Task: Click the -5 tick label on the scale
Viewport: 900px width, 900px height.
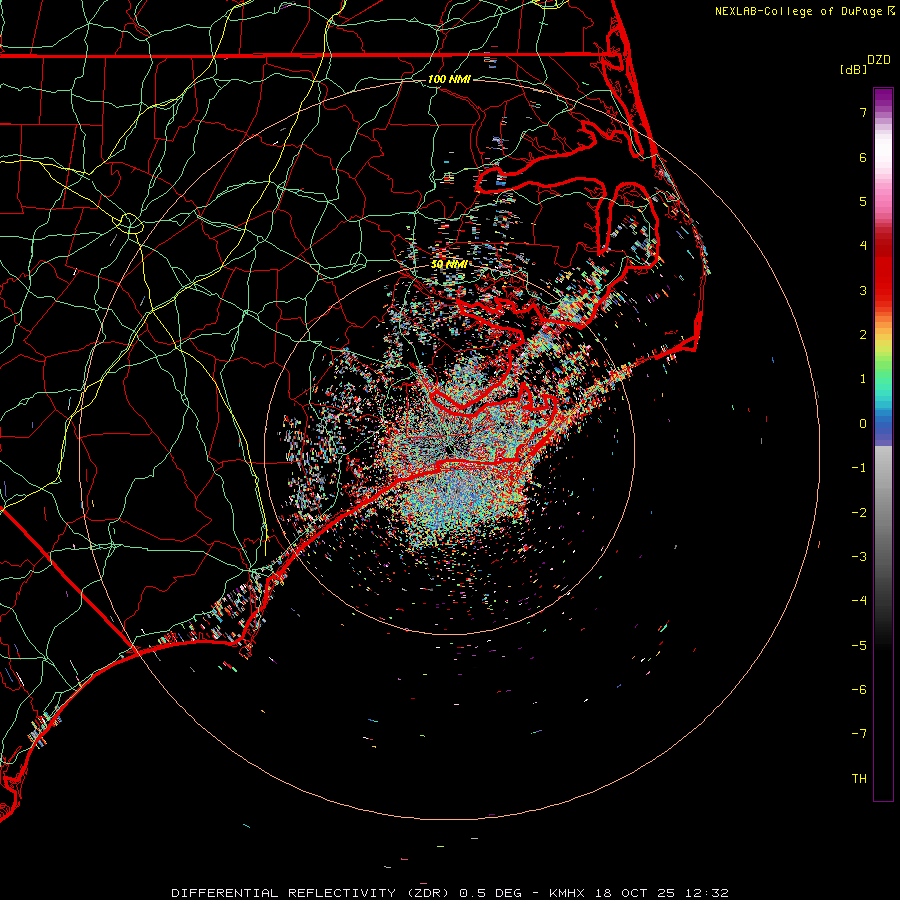Action: click(x=859, y=645)
